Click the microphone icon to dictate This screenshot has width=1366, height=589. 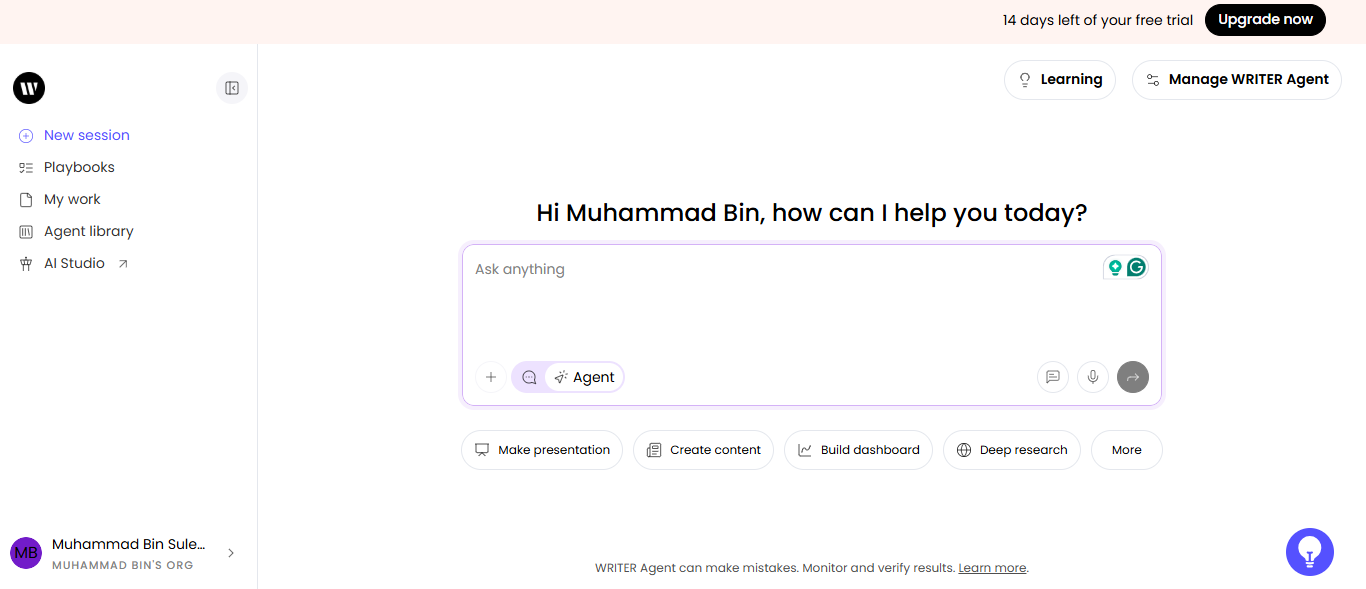pos(1092,377)
